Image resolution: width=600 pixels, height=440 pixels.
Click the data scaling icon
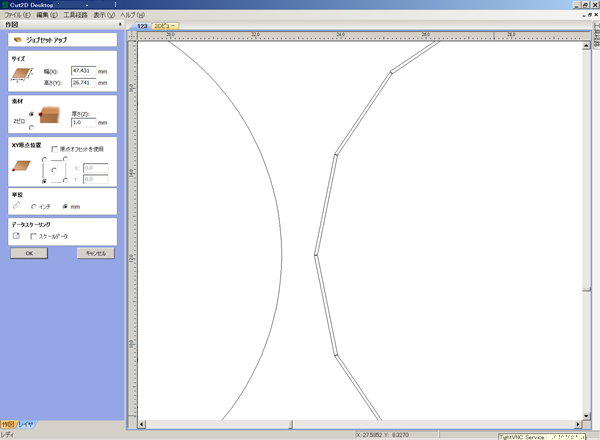16,236
